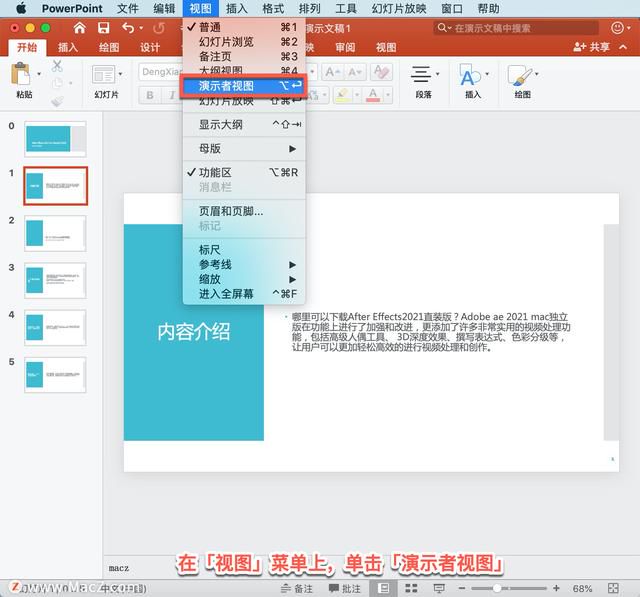This screenshot has height=597, width=640.
Task: Click the Paste clipboard icon
Action: click(x=20, y=75)
